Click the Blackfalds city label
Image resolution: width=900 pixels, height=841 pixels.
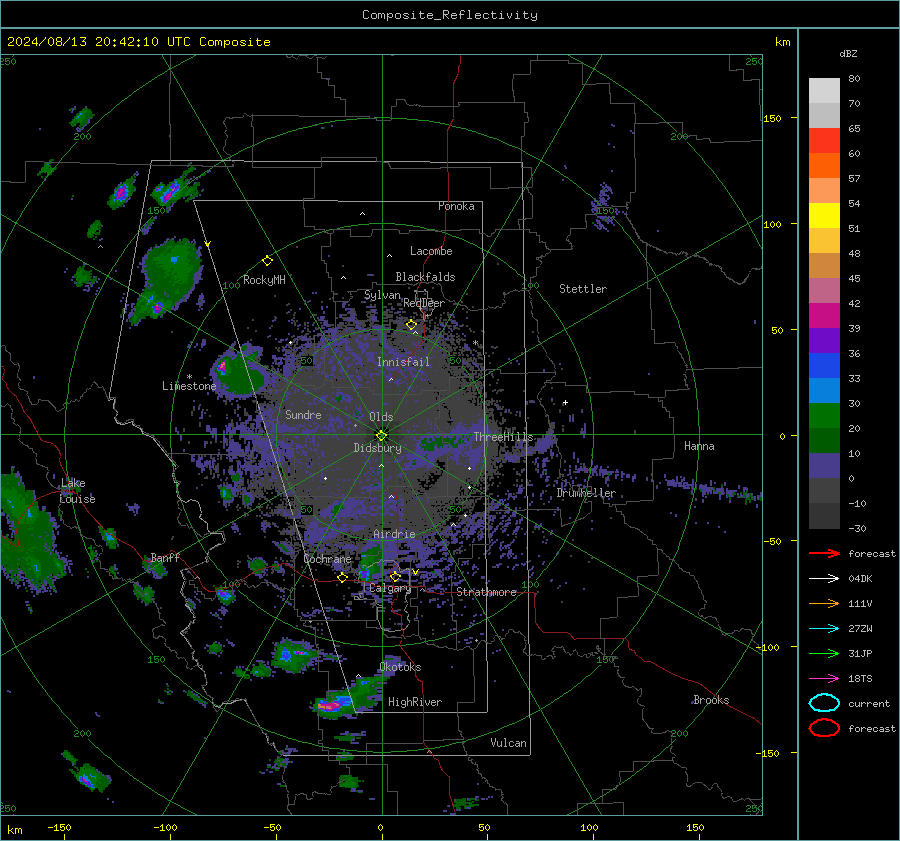pyautogui.click(x=425, y=277)
